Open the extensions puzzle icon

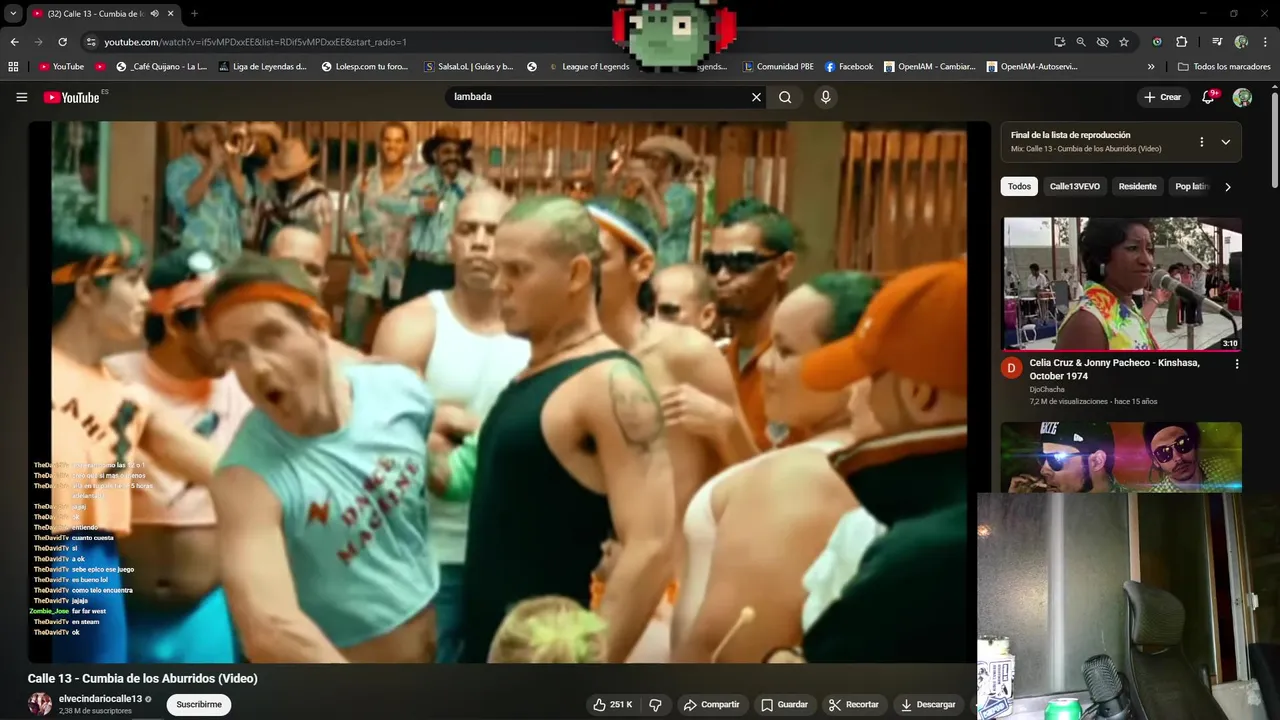coord(1181,42)
